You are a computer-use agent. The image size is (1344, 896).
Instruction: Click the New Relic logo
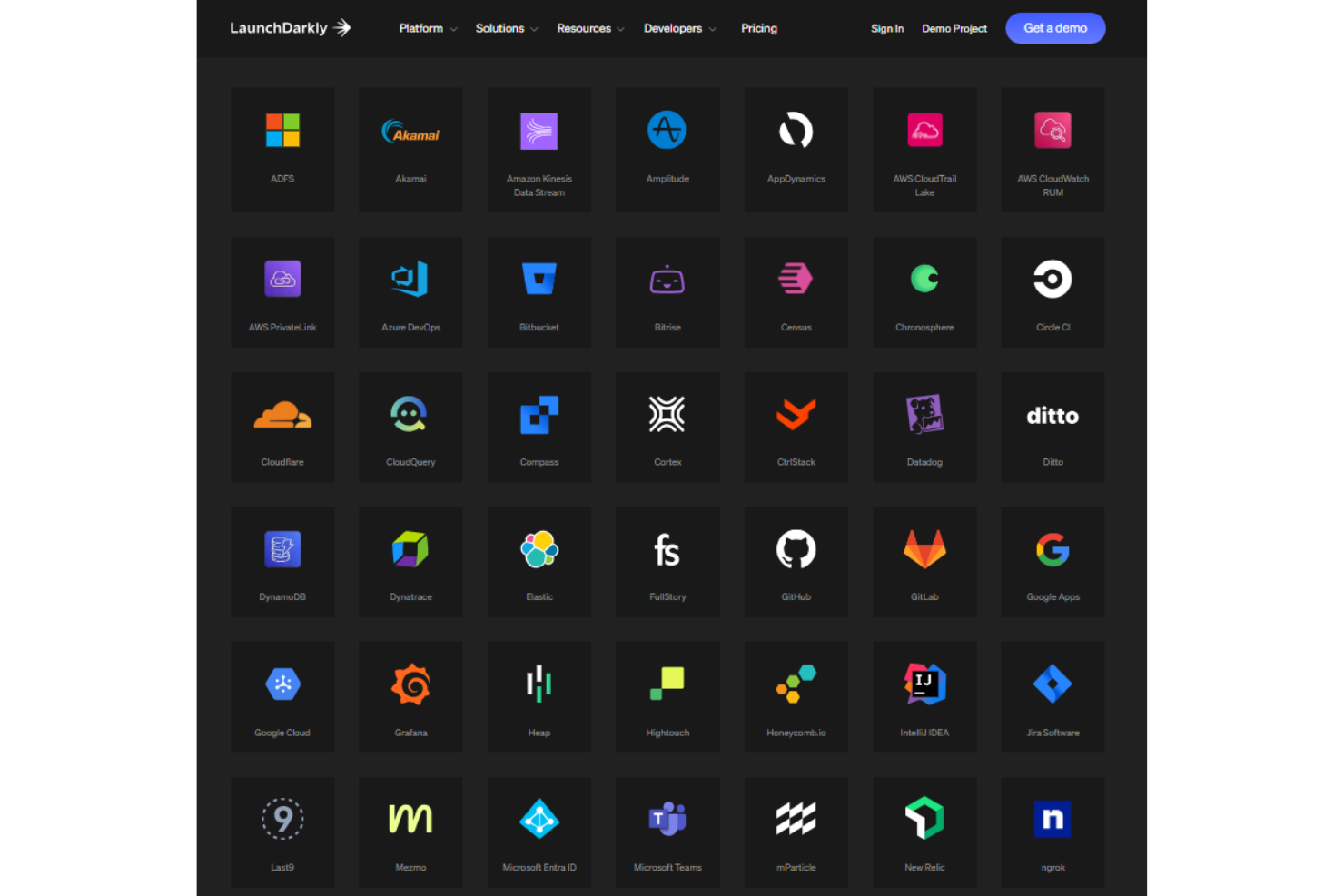pos(924,819)
